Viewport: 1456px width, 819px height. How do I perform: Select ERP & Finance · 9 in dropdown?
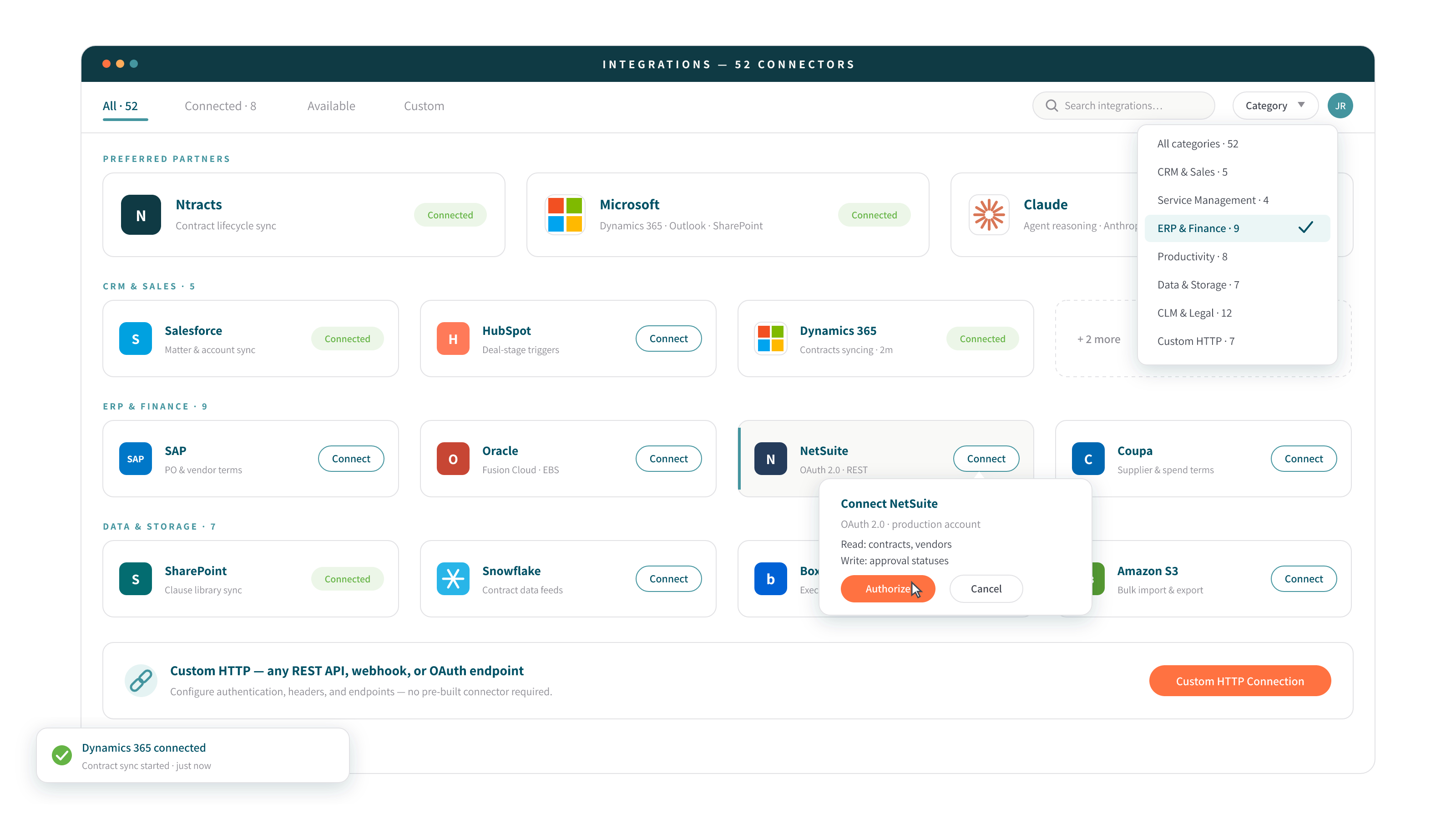click(1237, 228)
